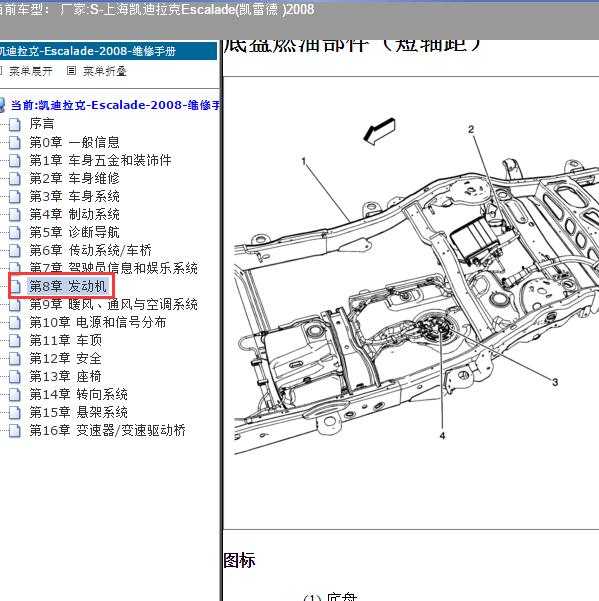Click the page icon beside 第5章 诊断导航

tap(15, 232)
